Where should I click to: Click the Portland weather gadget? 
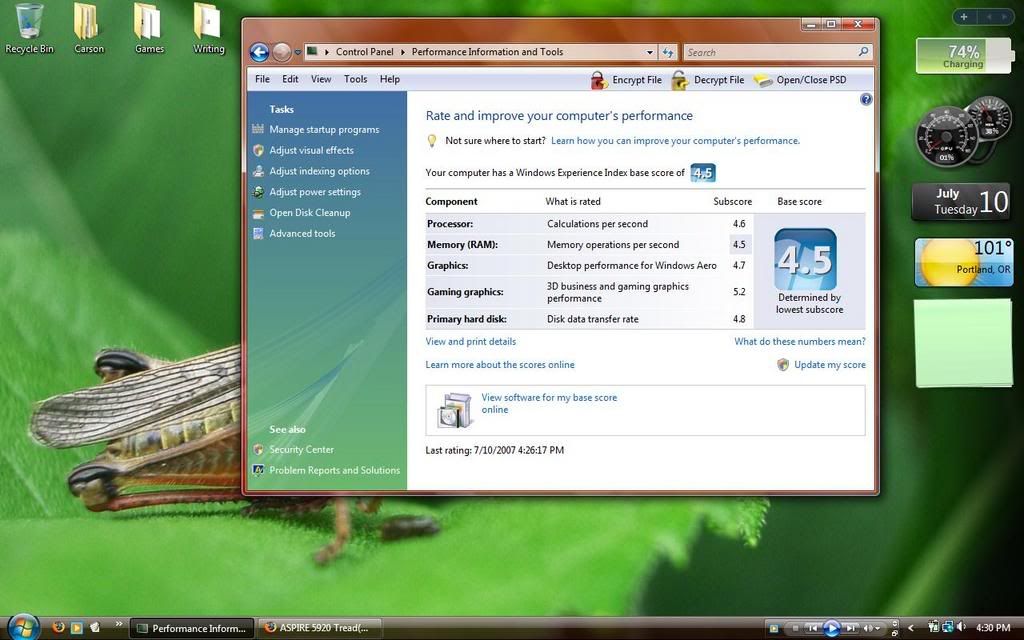pyautogui.click(x=963, y=263)
